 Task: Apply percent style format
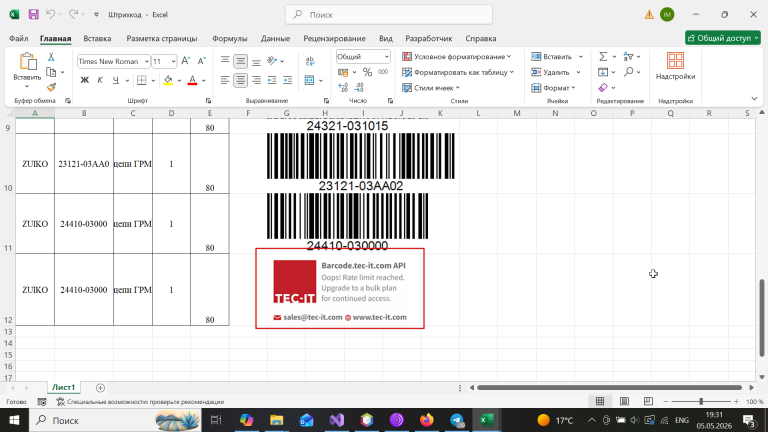(367, 72)
